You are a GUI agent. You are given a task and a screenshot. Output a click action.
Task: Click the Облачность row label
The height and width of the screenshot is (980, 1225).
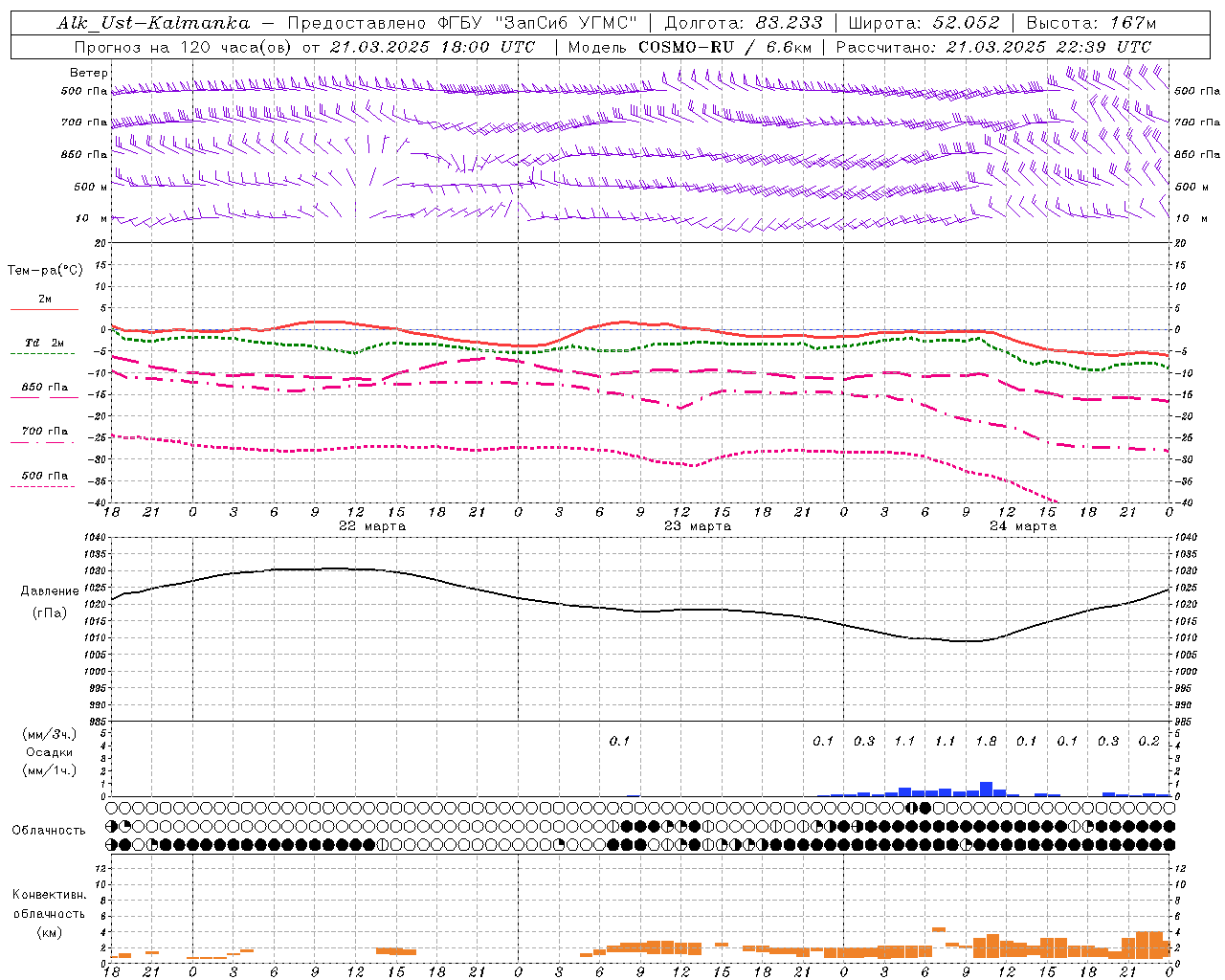coord(49,830)
